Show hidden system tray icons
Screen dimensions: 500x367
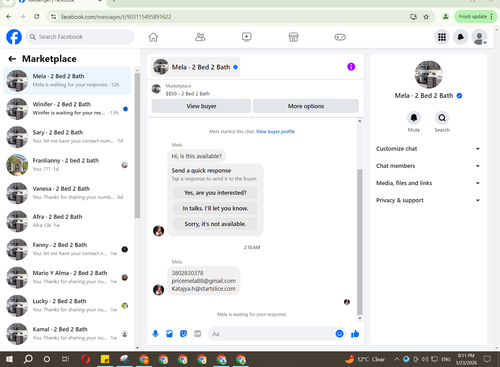click(397, 359)
